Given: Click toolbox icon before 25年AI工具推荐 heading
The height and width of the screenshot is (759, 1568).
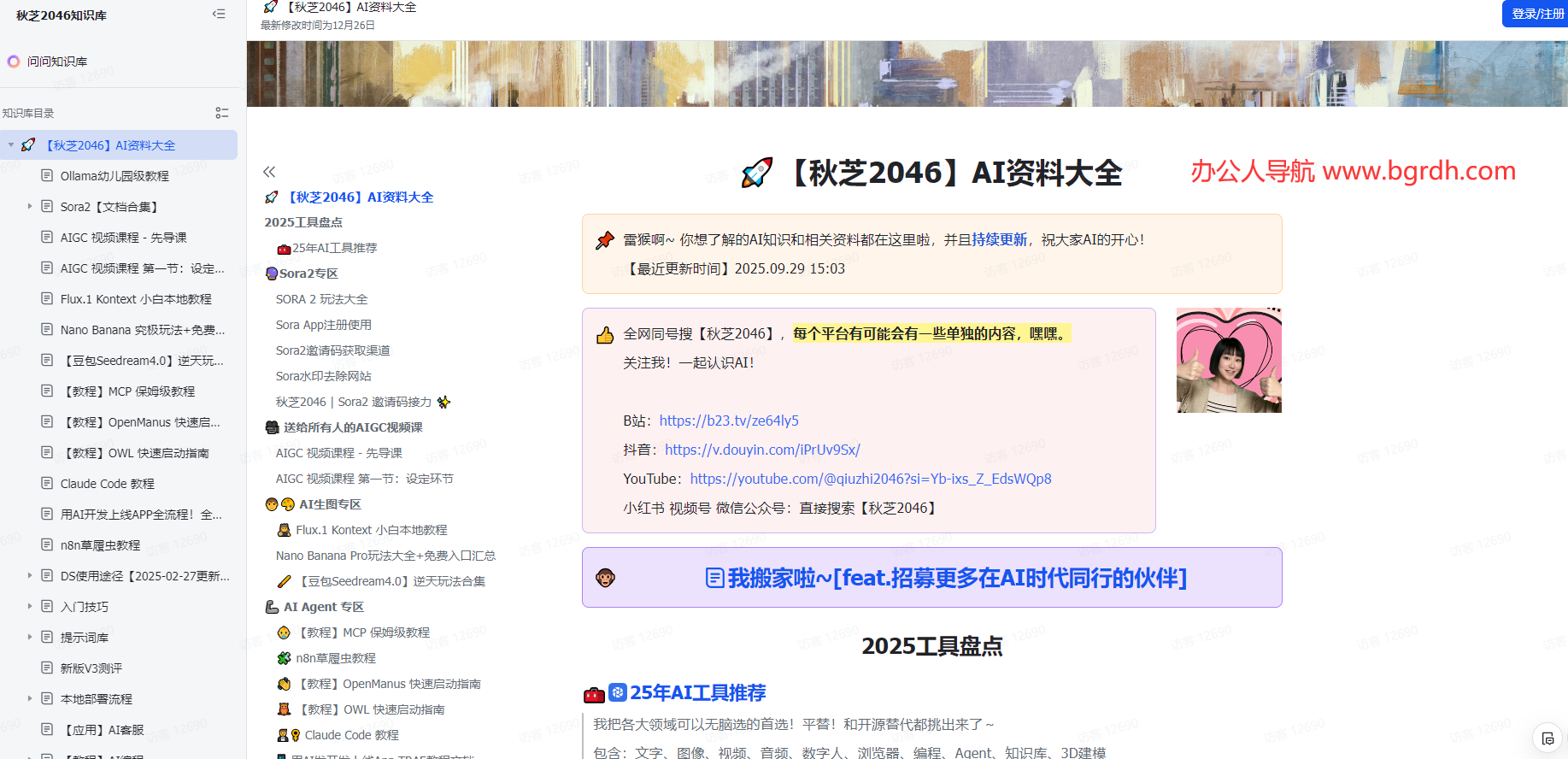Looking at the screenshot, I should (x=594, y=694).
